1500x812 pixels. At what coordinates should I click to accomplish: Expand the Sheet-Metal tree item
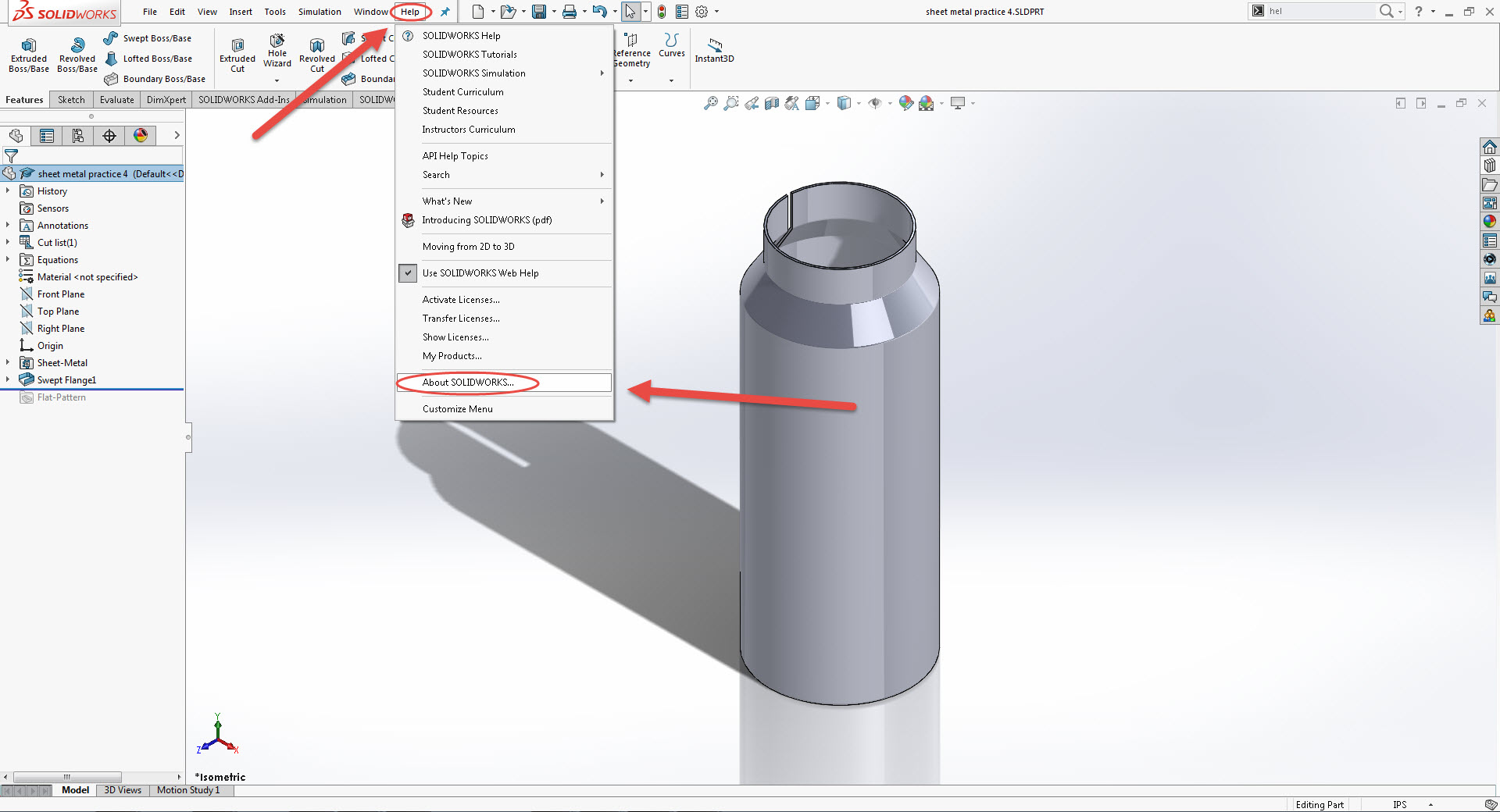pyautogui.click(x=9, y=362)
